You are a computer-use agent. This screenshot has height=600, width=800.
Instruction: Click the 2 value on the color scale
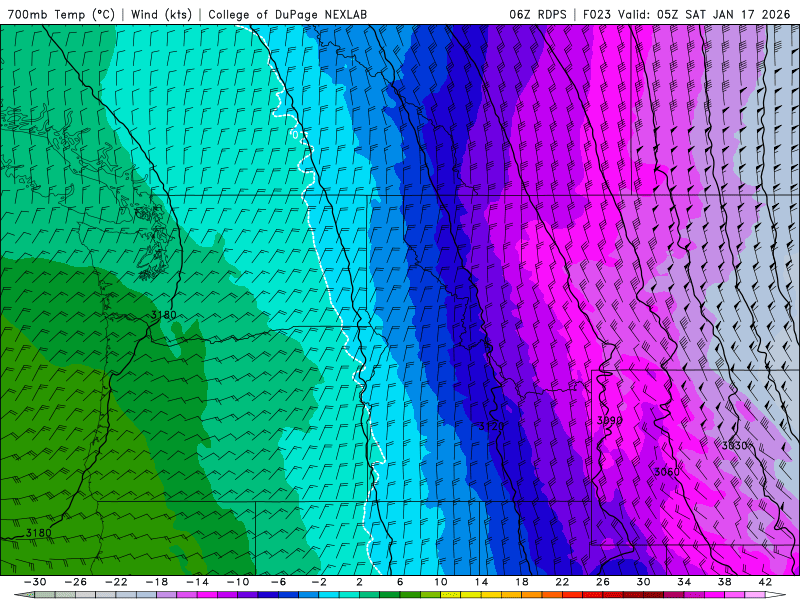click(359, 582)
